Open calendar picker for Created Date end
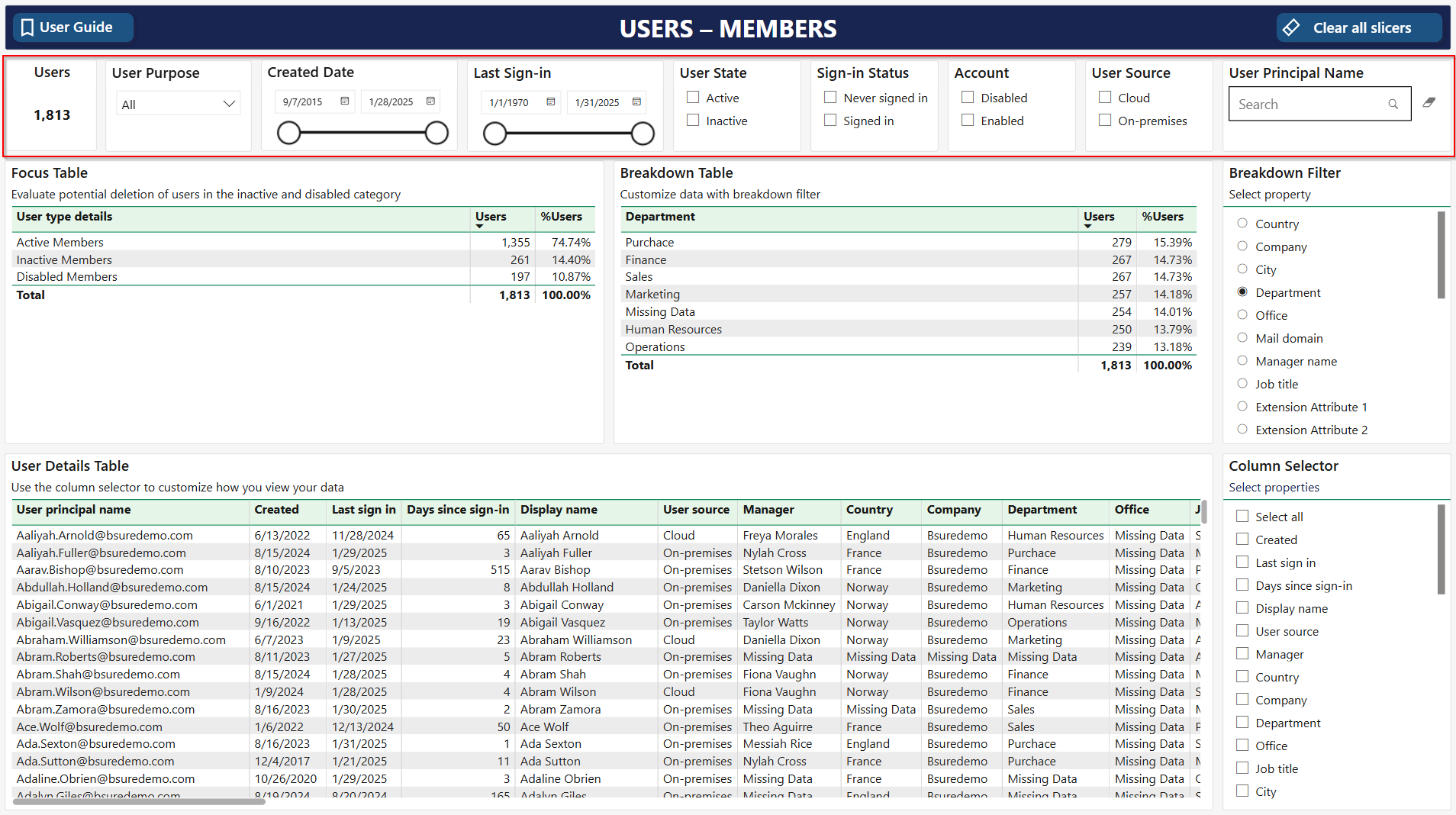 [x=430, y=101]
